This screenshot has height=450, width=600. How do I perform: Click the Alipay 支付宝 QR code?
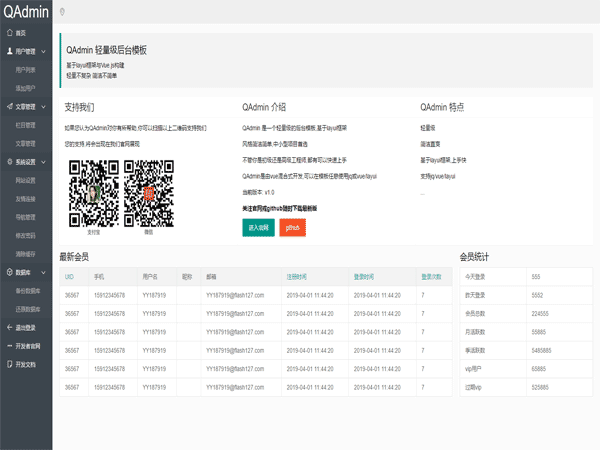(94, 192)
